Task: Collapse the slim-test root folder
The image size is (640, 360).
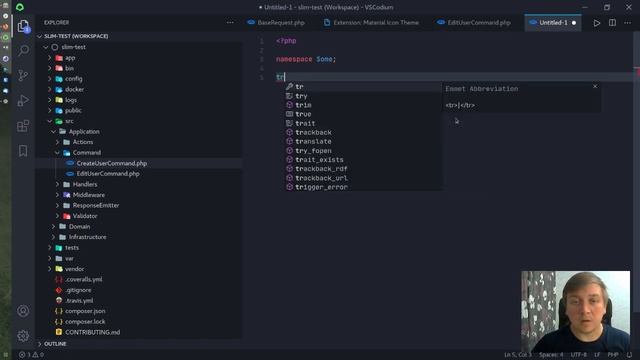Action: tap(140, 47)
